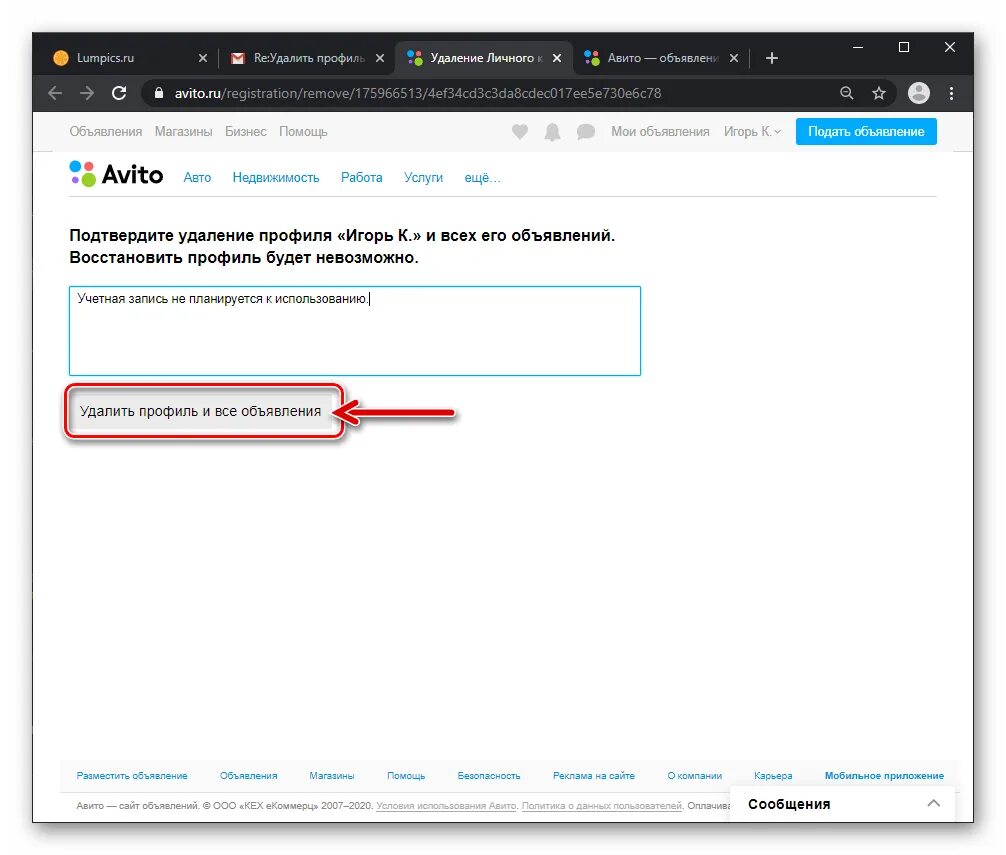Open messages chat bubble icon
This screenshot has height=855, width=1006.
[x=586, y=131]
